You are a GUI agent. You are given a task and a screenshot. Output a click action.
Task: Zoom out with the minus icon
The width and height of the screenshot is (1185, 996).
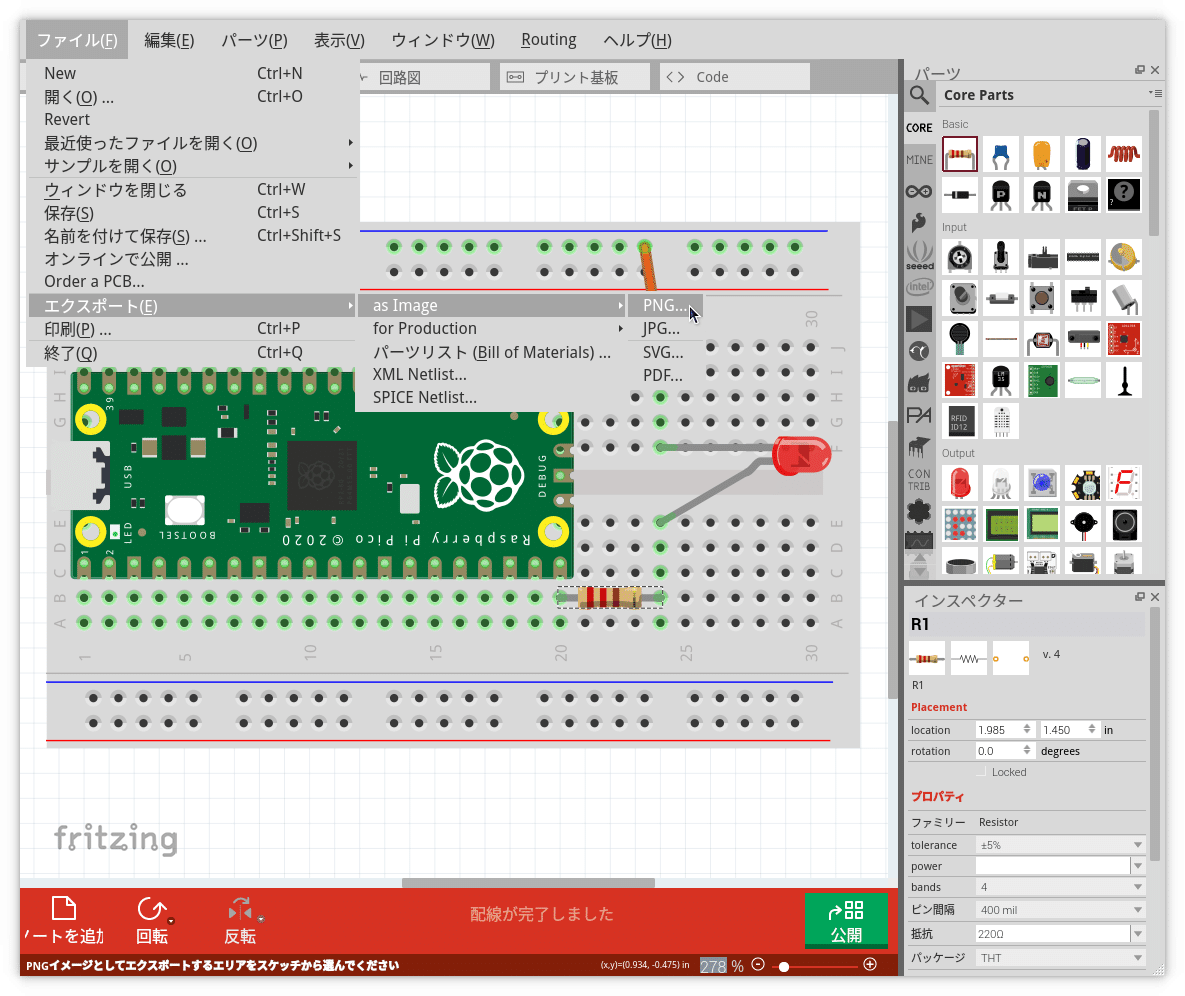758,964
